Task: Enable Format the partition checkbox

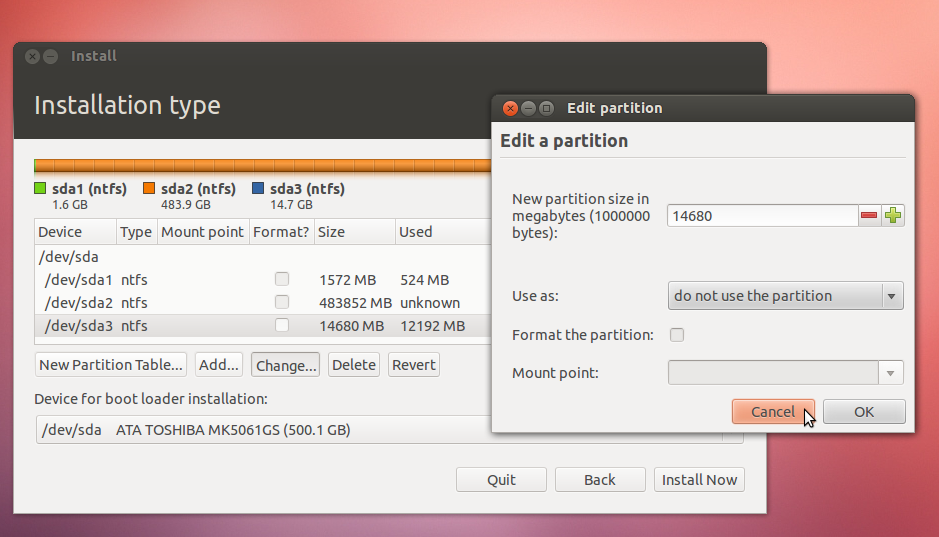Action: click(x=677, y=335)
